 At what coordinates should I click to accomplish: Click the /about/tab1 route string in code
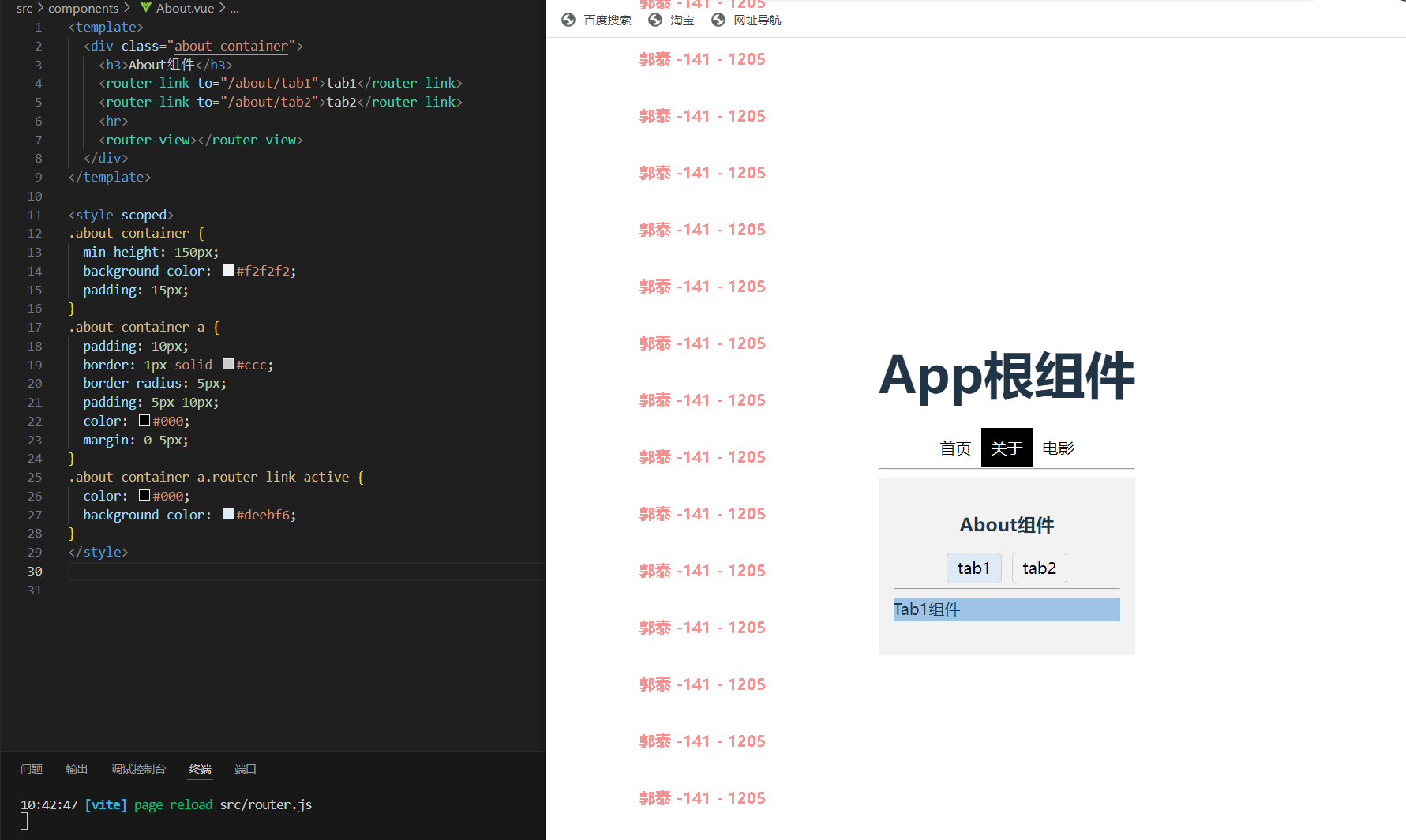pyautogui.click(x=269, y=83)
